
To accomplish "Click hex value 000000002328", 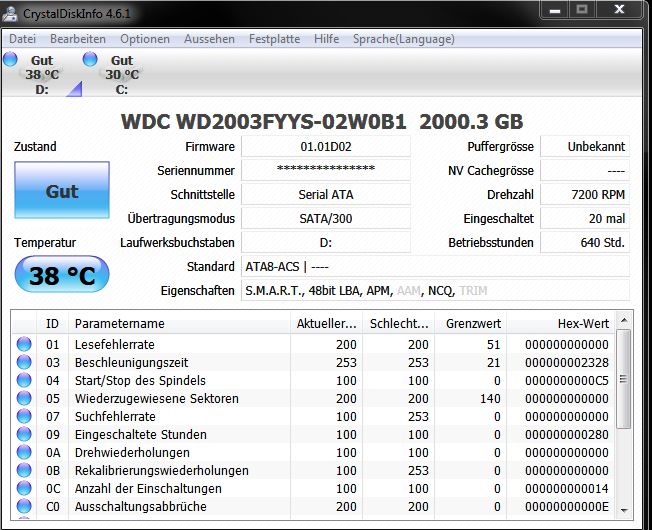I will click(x=567, y=362).
